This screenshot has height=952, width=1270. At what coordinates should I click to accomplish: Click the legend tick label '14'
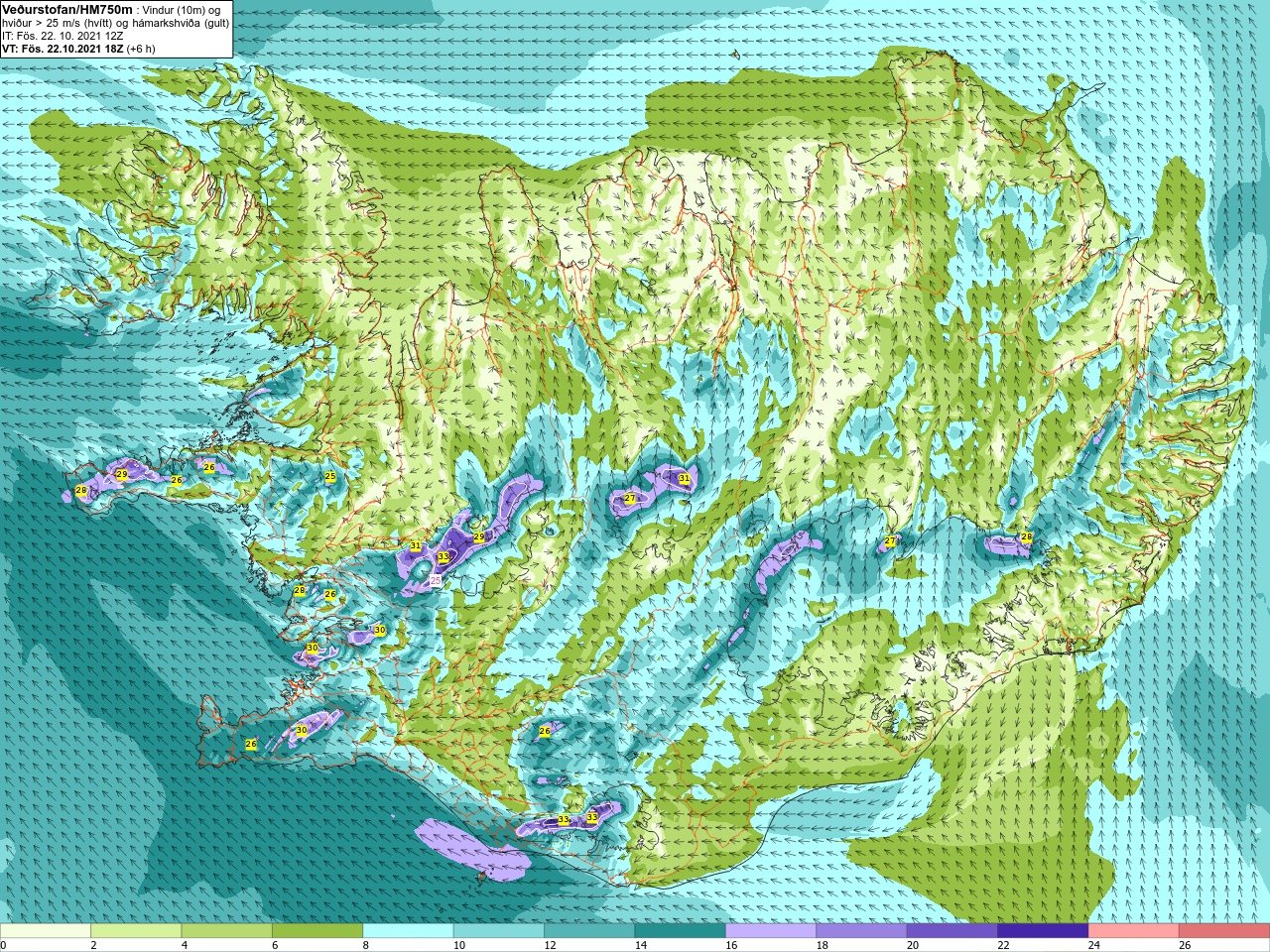641,945
